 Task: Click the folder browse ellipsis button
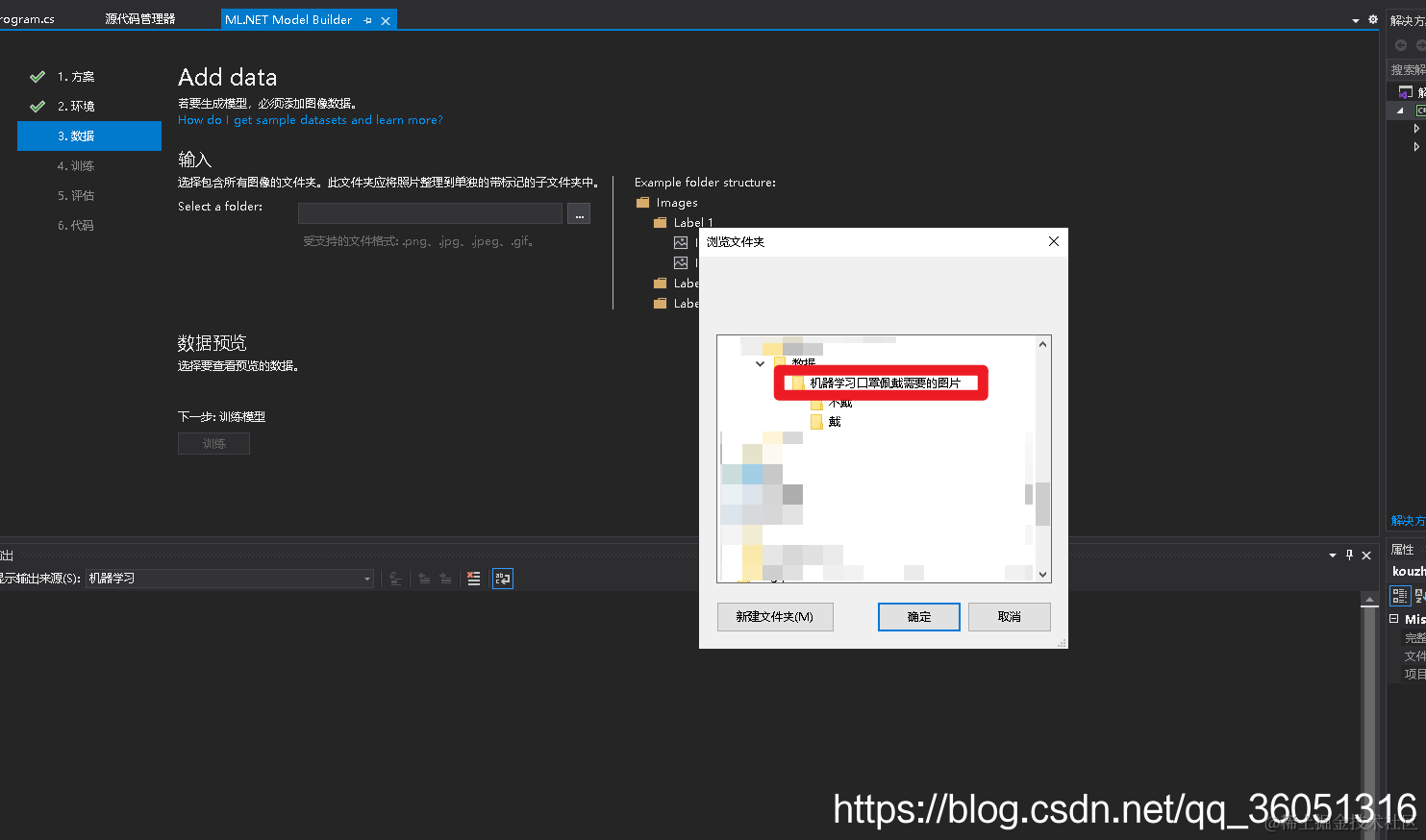[x=579, y=214]
